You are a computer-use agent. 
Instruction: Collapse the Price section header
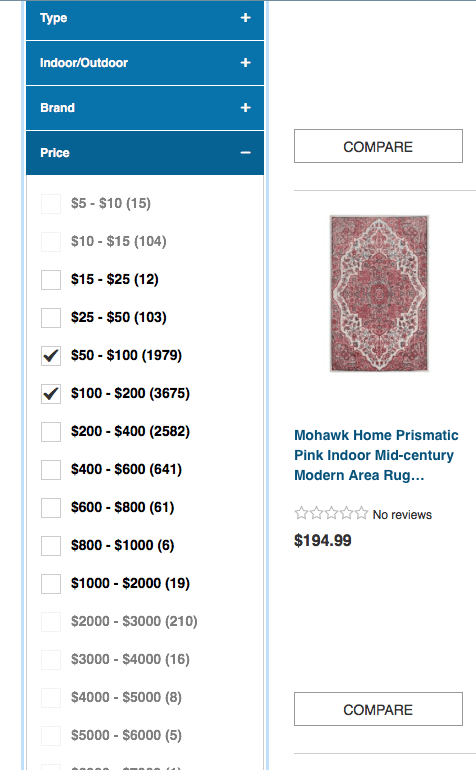(145, 153)
